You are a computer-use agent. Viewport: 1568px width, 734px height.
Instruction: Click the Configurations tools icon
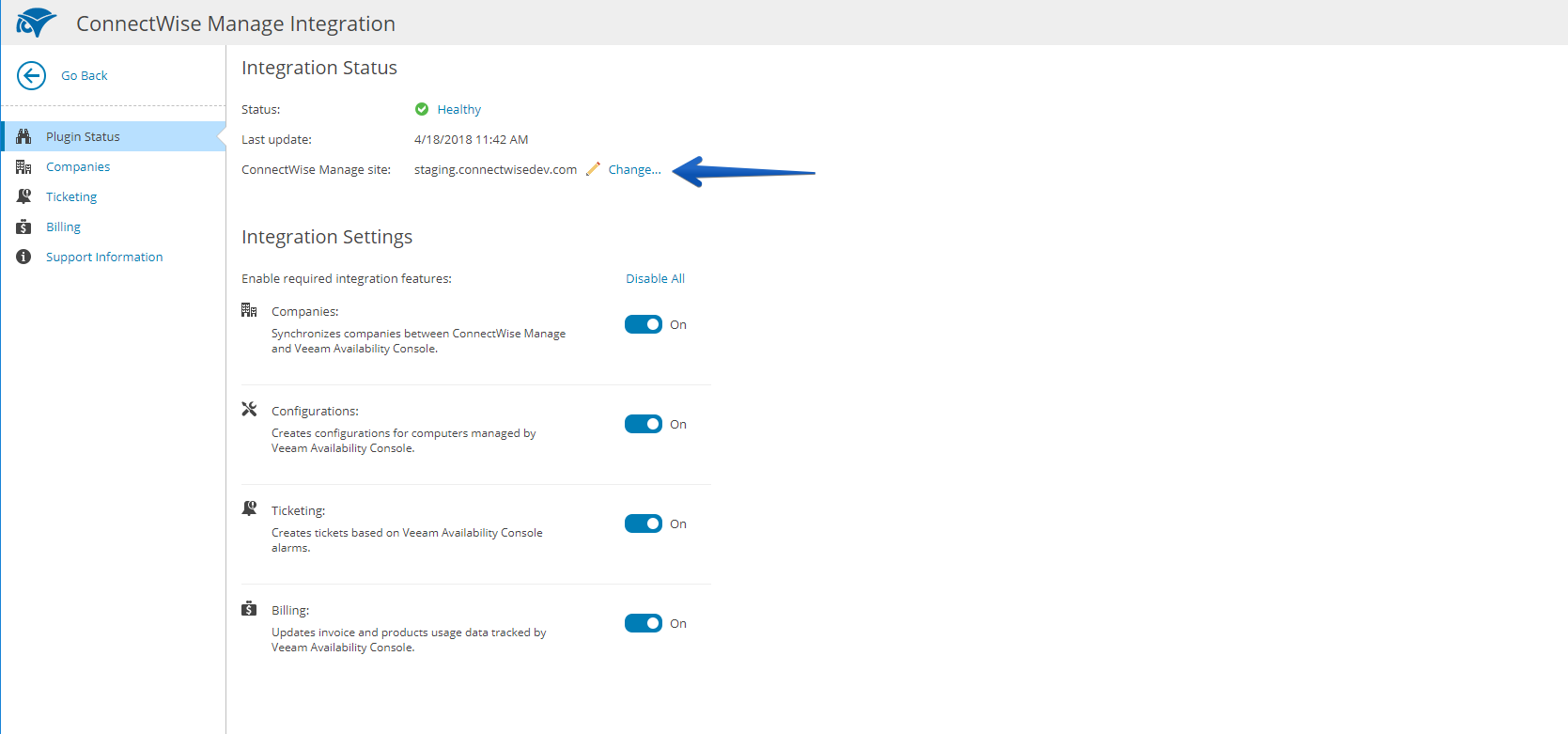point(249,409)
